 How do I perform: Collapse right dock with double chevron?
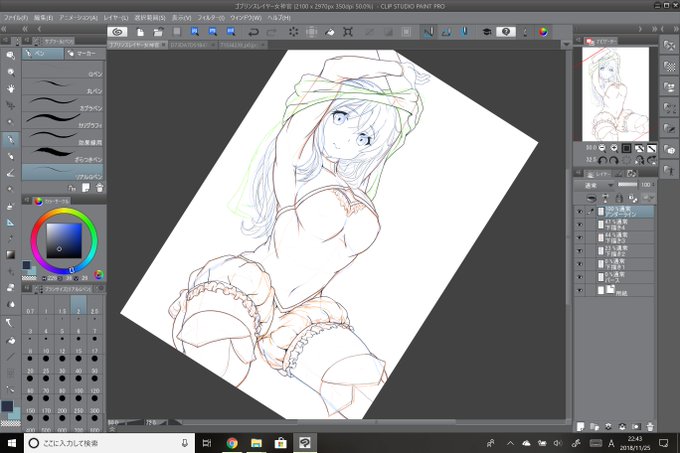point(677,29)
